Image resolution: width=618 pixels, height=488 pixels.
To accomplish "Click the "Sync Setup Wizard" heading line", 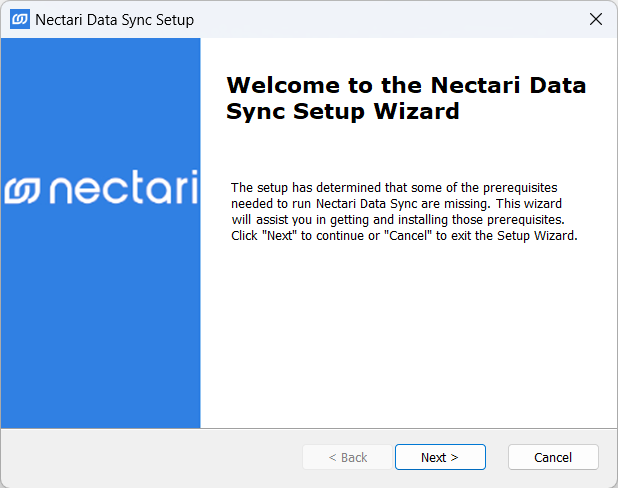I will point(343,111).
